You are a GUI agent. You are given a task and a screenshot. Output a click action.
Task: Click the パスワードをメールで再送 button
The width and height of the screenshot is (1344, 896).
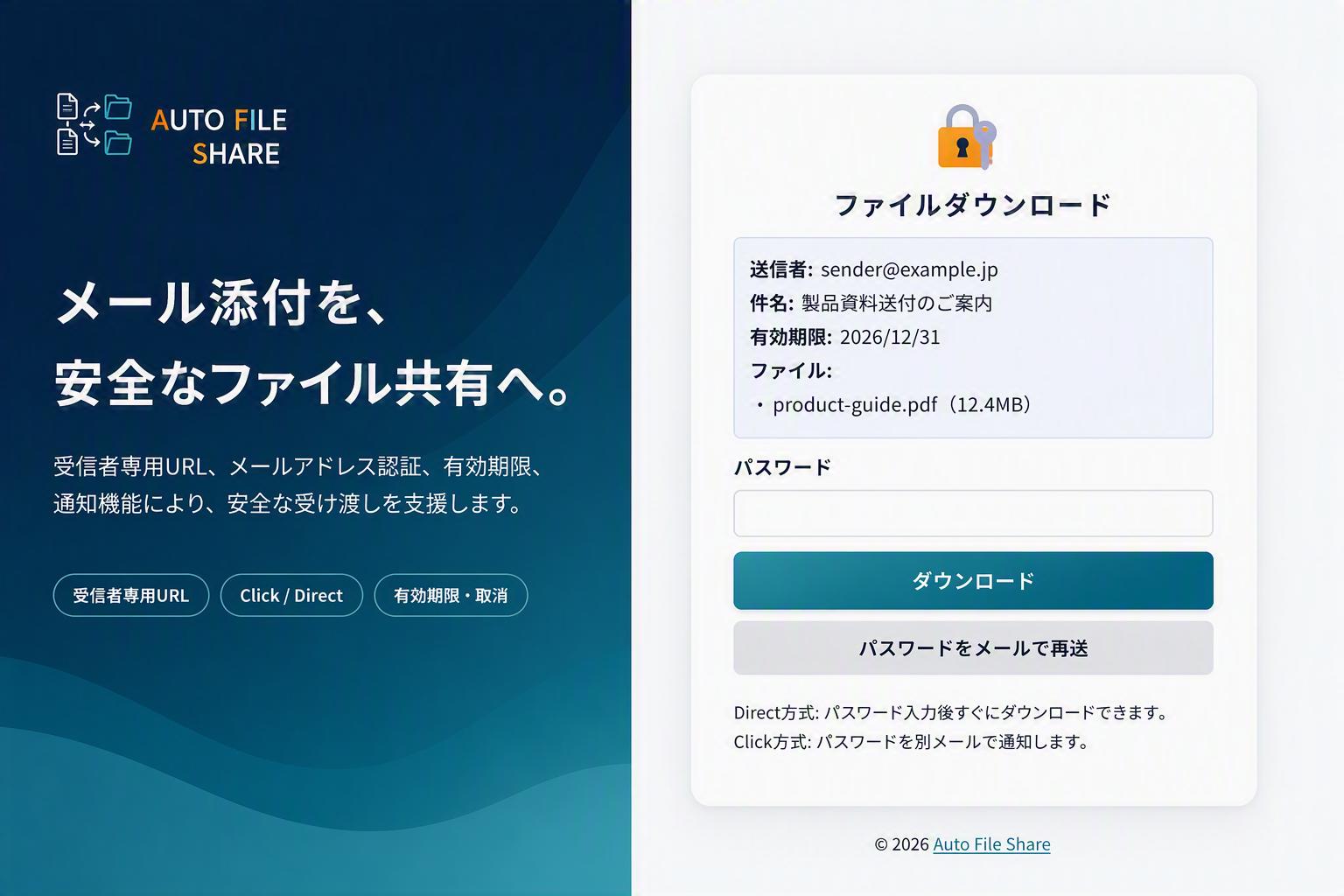[973, 647]
